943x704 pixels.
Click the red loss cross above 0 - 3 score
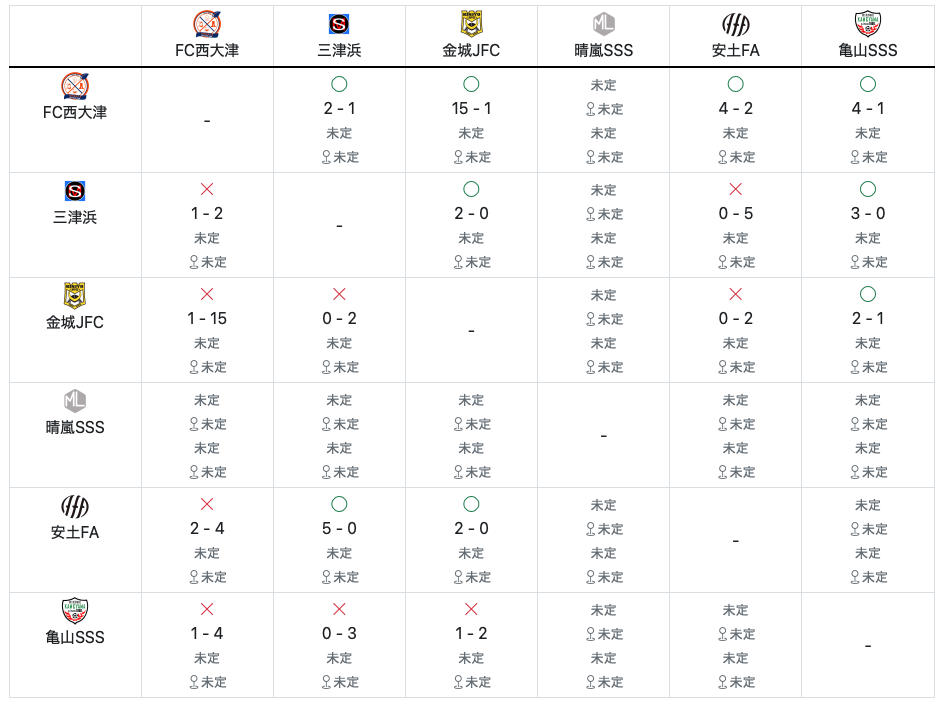click(x=339, y=609)
